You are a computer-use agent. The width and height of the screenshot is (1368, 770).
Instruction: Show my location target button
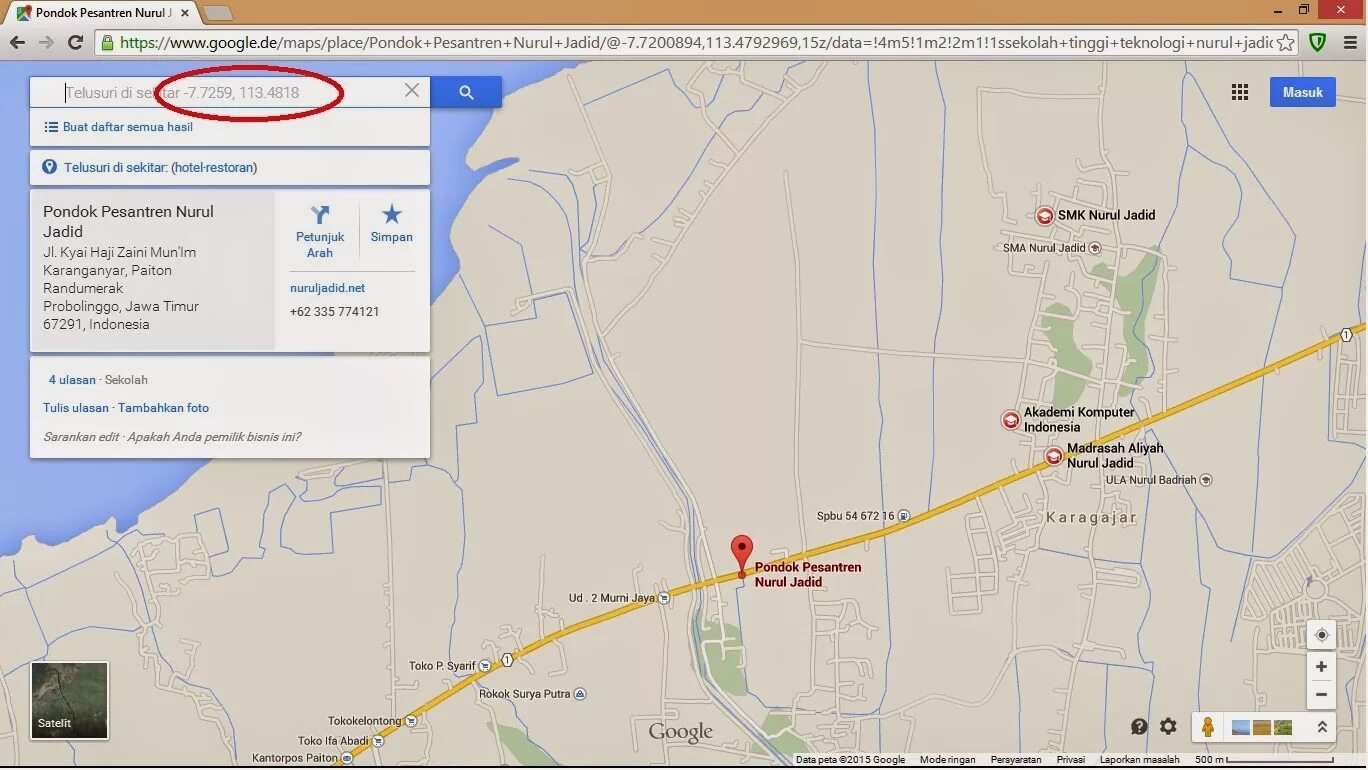coord(1321,635)
